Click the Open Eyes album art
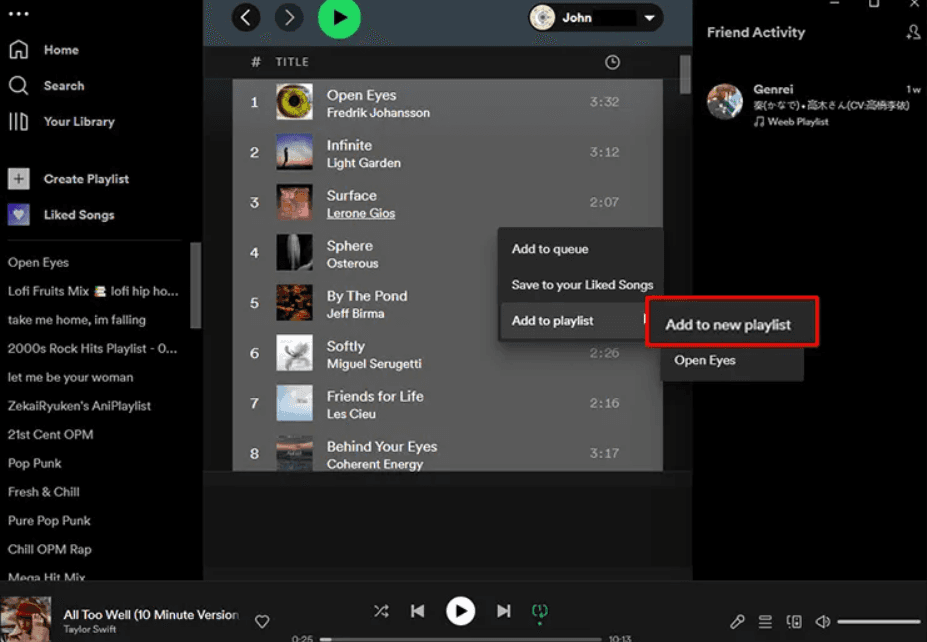This screenshot has height=642, width=927. [294, 102]
